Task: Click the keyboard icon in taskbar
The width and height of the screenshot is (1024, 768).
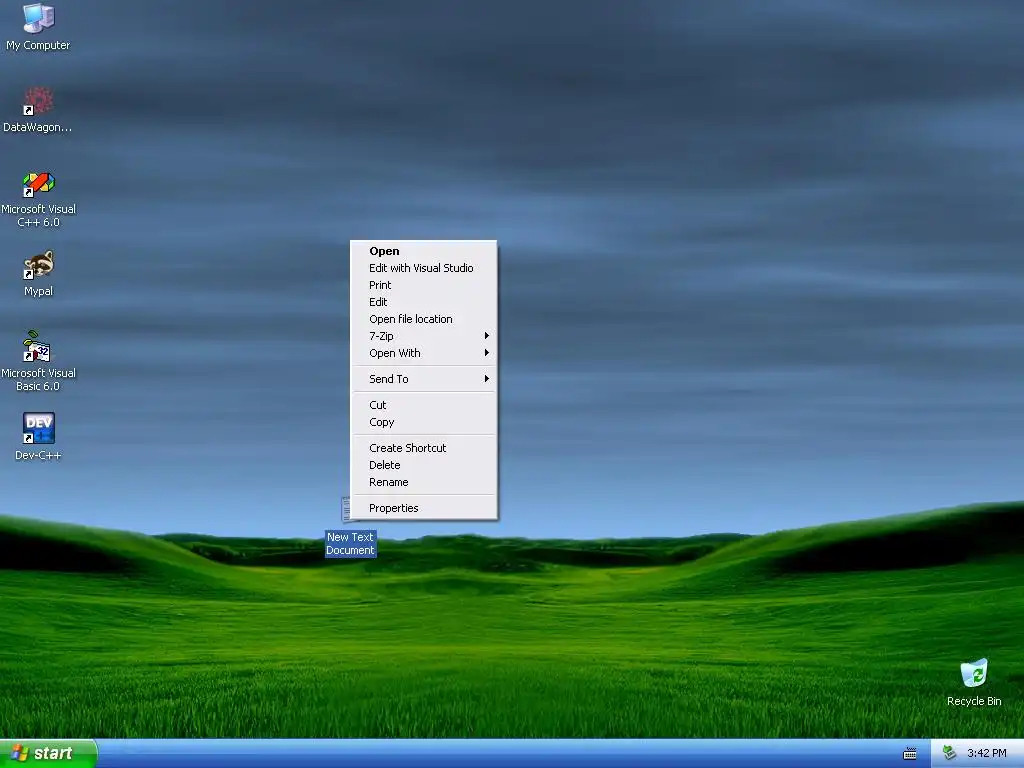Action: coord(910,754)
